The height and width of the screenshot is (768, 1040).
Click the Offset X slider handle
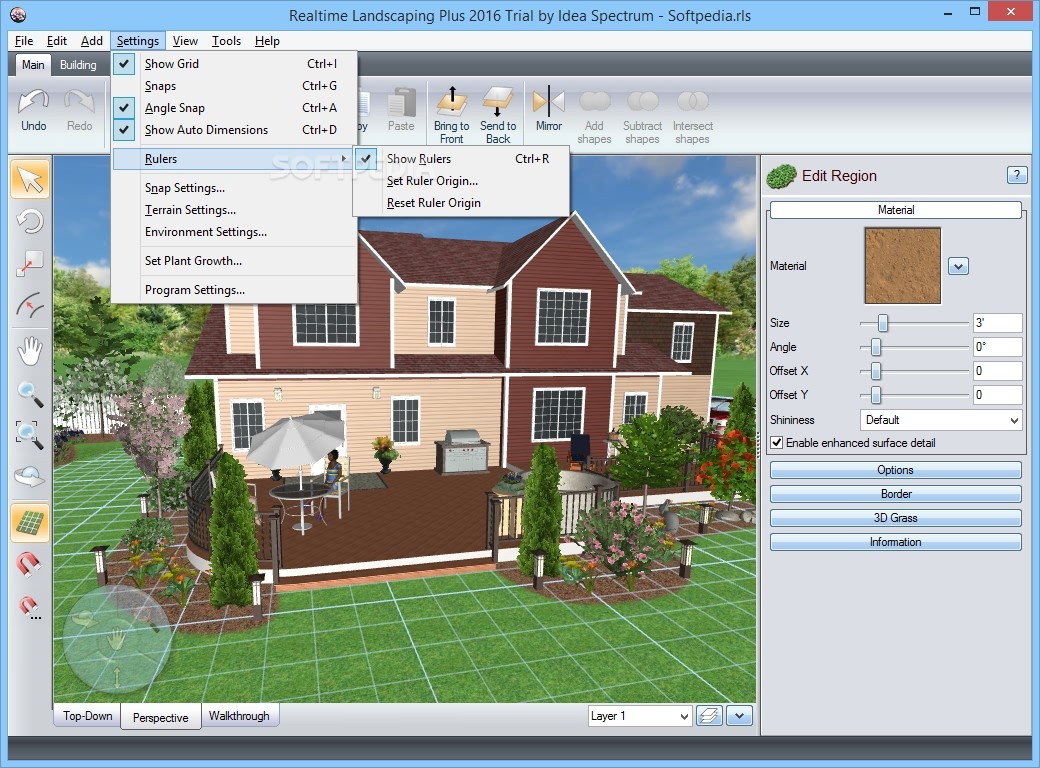coord(876,371)
